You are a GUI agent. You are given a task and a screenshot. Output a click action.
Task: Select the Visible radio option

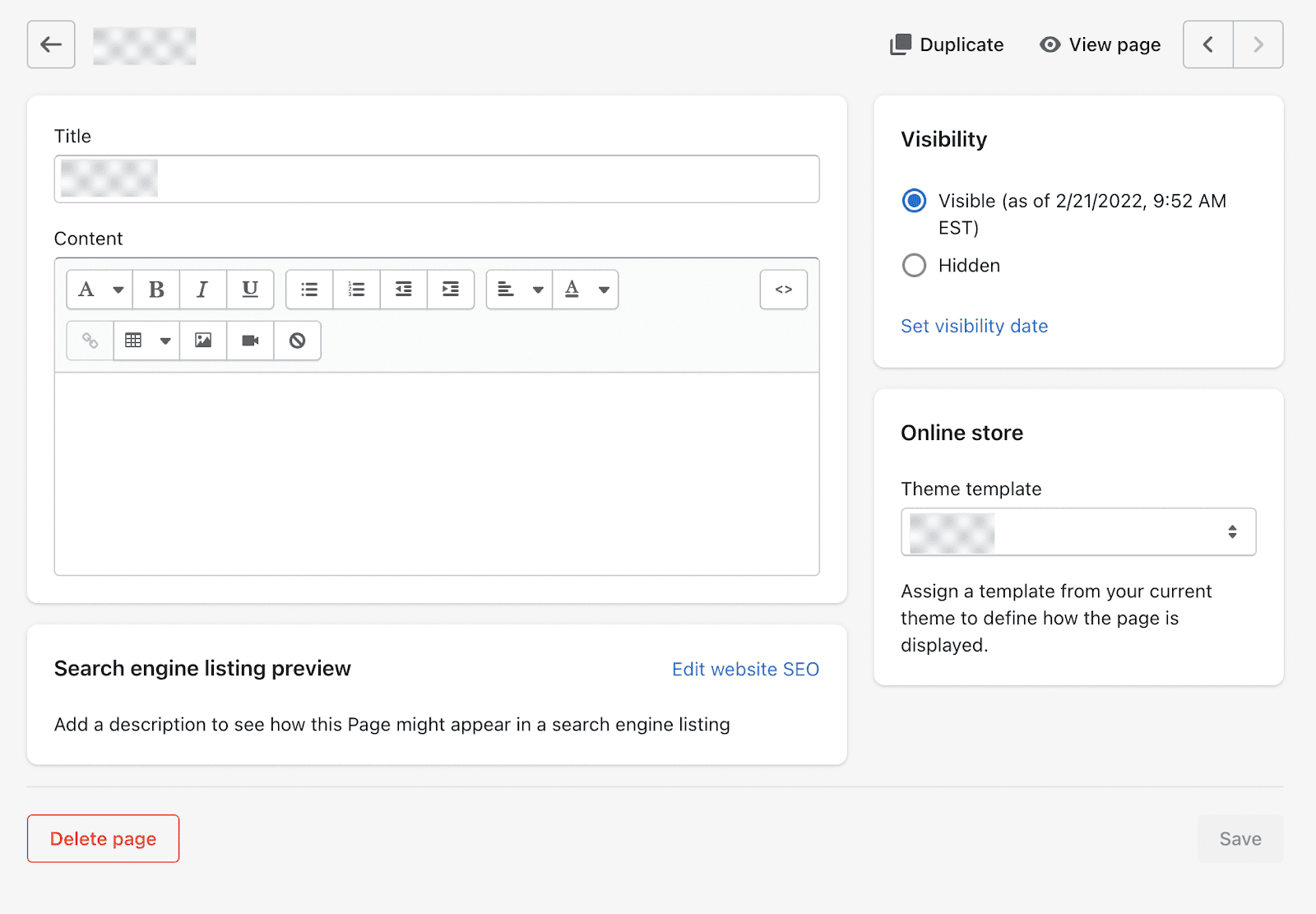[914, 201]
